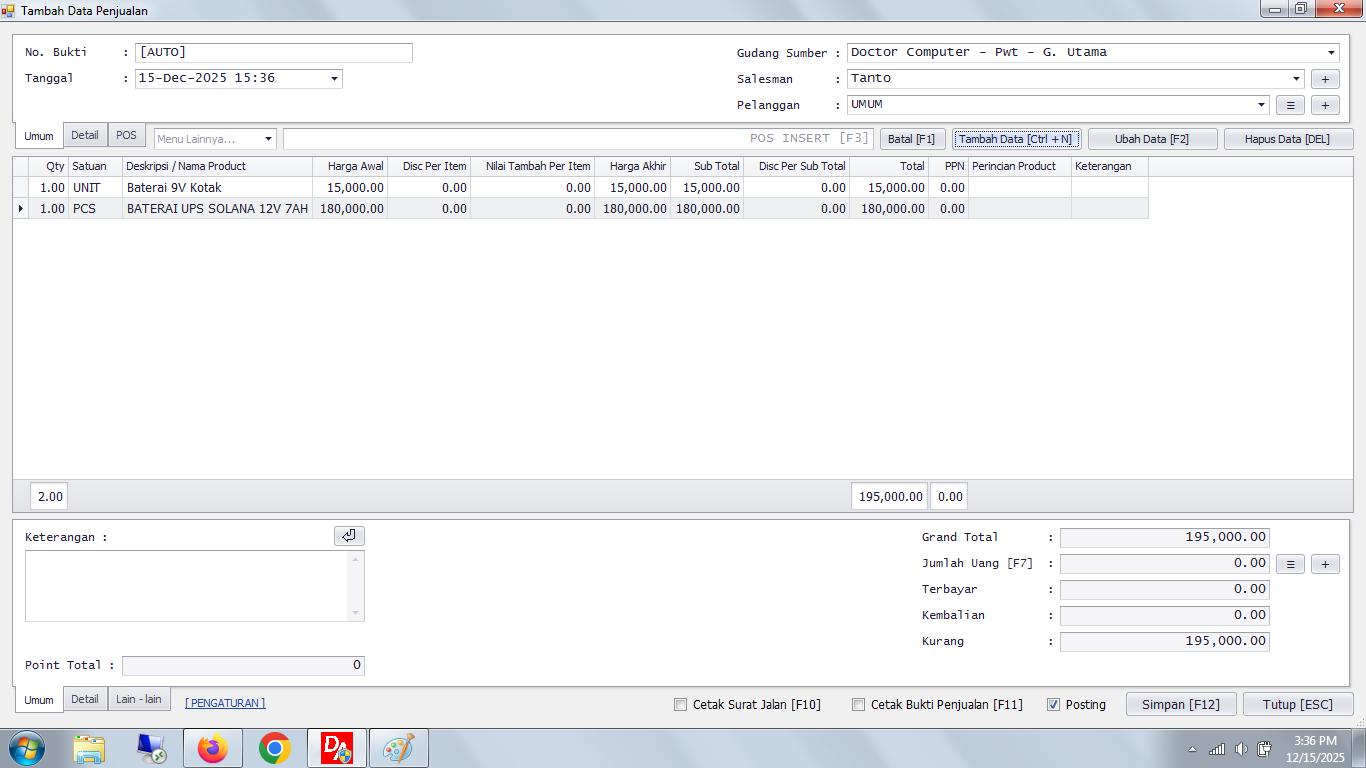Viewport: 1366px width, 768px height.
Task: Open the PENGATURAN settings link
Action: pos(225,702)
